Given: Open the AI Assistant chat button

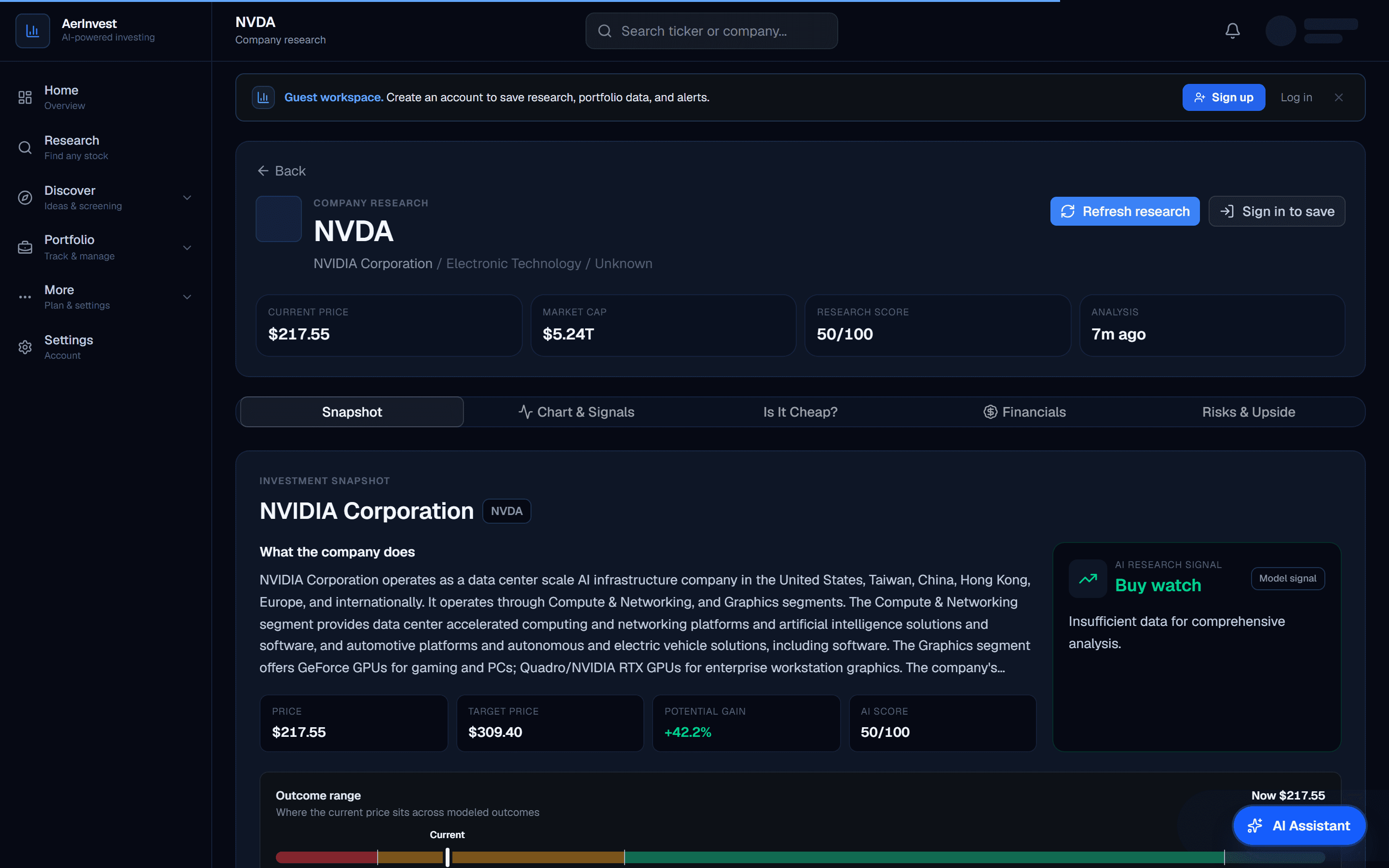Looking at the screenshot, I should point(1299,826).
